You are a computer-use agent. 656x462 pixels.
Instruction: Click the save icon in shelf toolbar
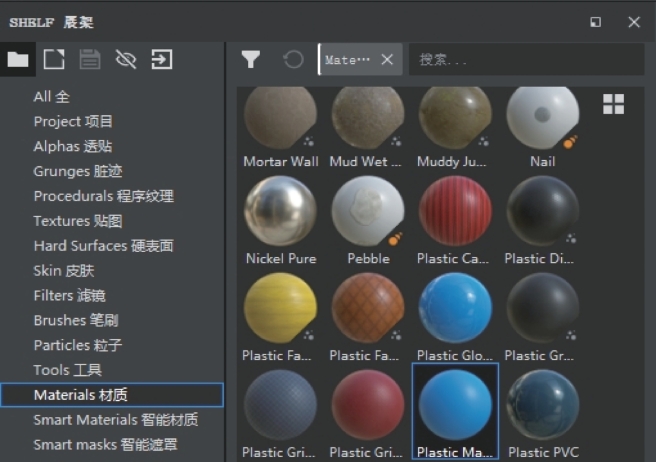90,59
